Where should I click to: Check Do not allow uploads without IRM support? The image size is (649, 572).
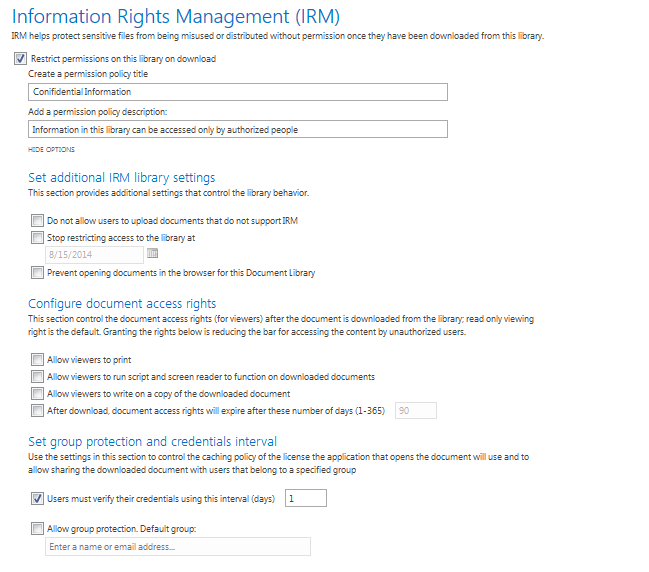(x=37, y=220)
